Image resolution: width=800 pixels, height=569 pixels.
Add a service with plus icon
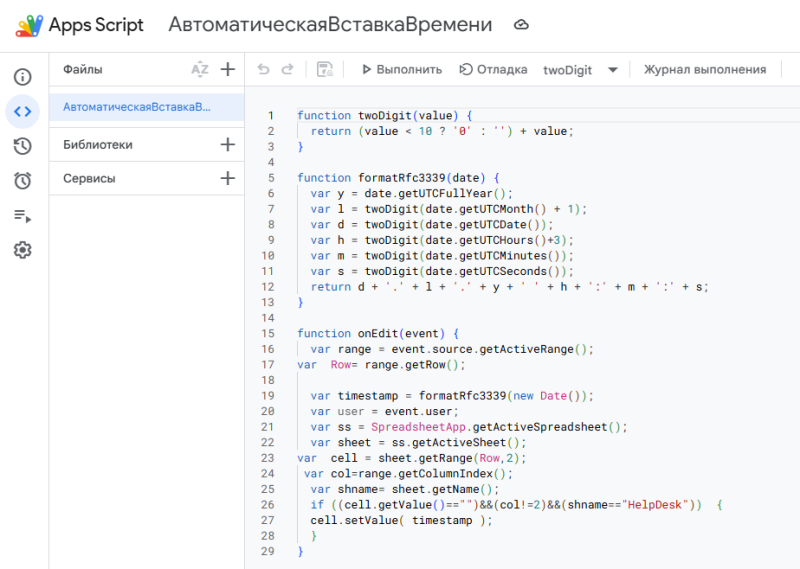(228, 178)
